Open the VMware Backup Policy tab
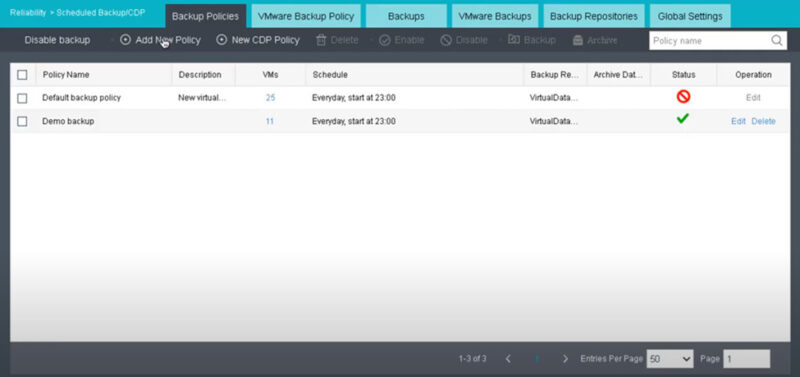This screenshot has height=377, width=800. [x=306, y=16]
